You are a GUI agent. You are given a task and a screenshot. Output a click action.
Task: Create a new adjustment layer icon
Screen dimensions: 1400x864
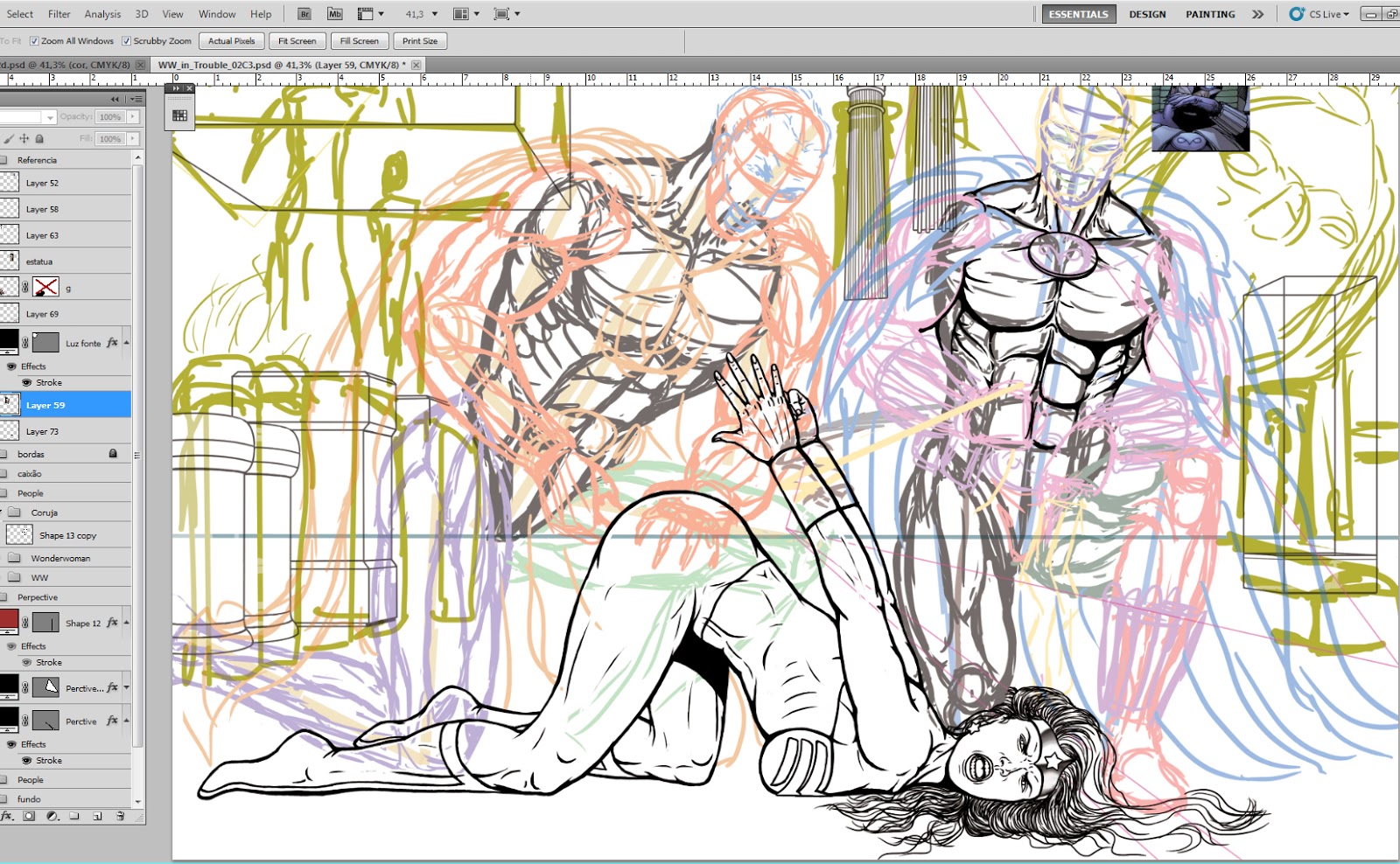coord(52,816)
